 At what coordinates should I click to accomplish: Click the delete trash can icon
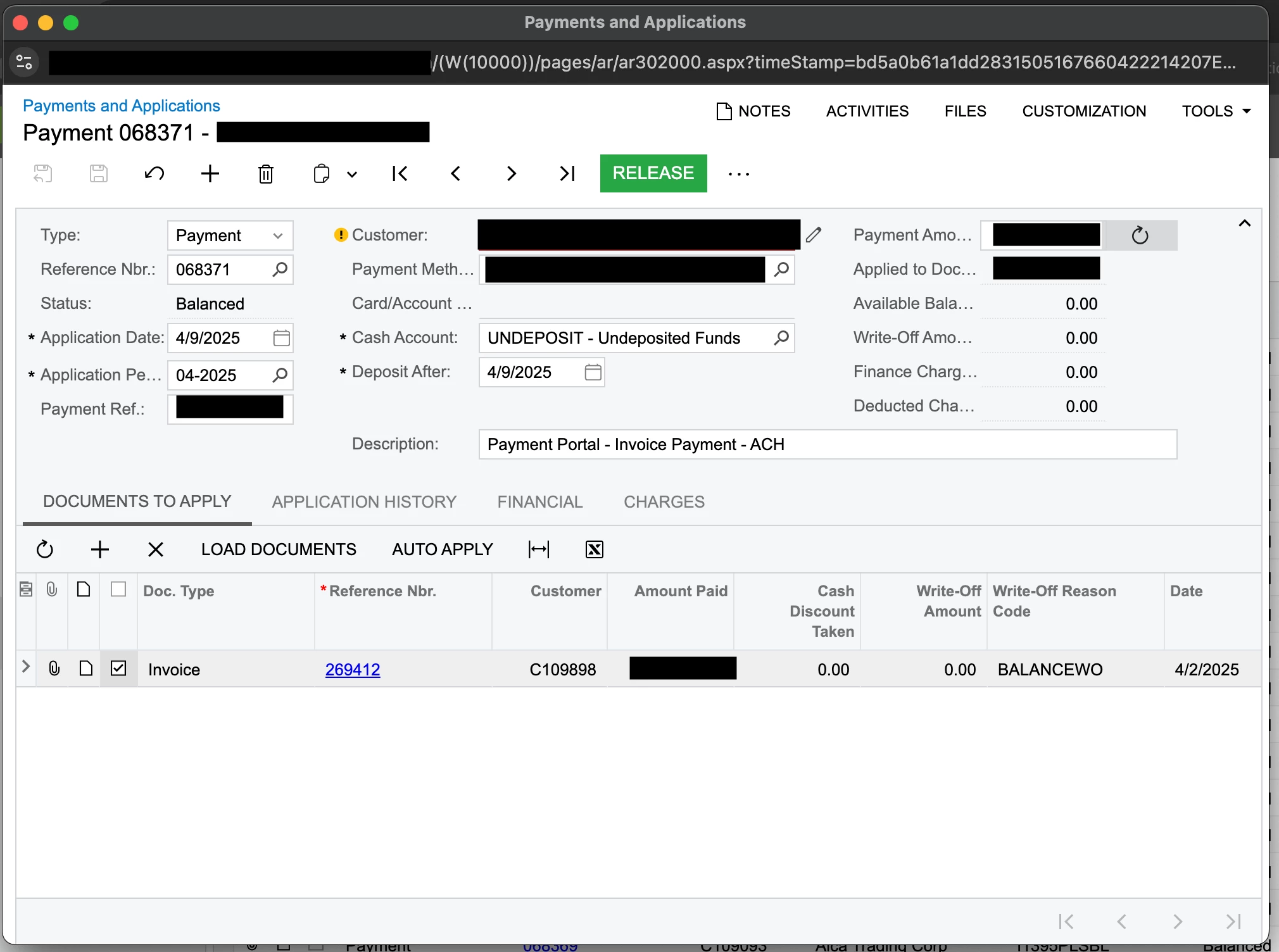[x=266, y=173]
